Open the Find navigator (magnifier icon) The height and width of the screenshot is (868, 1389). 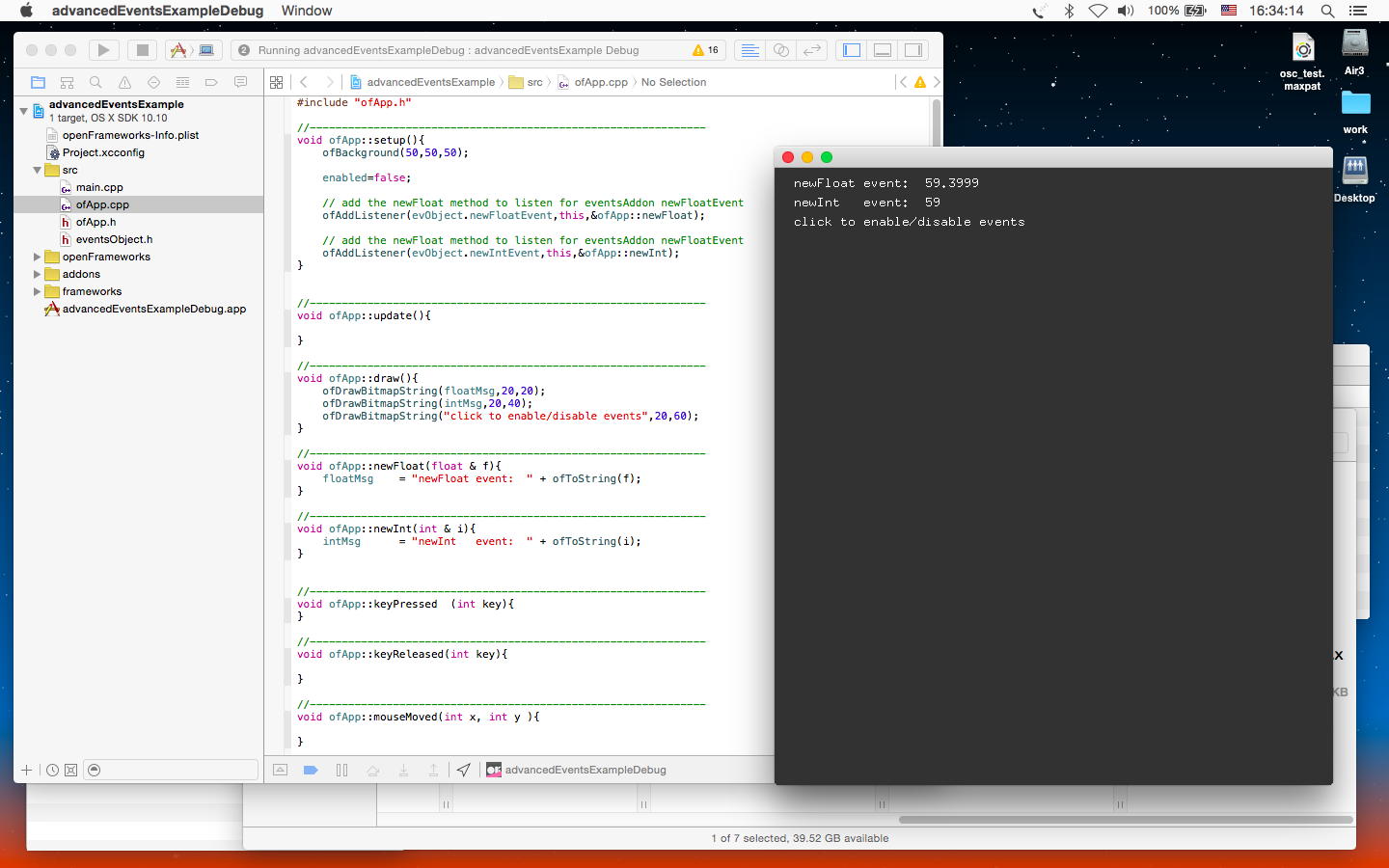point(95,83)
